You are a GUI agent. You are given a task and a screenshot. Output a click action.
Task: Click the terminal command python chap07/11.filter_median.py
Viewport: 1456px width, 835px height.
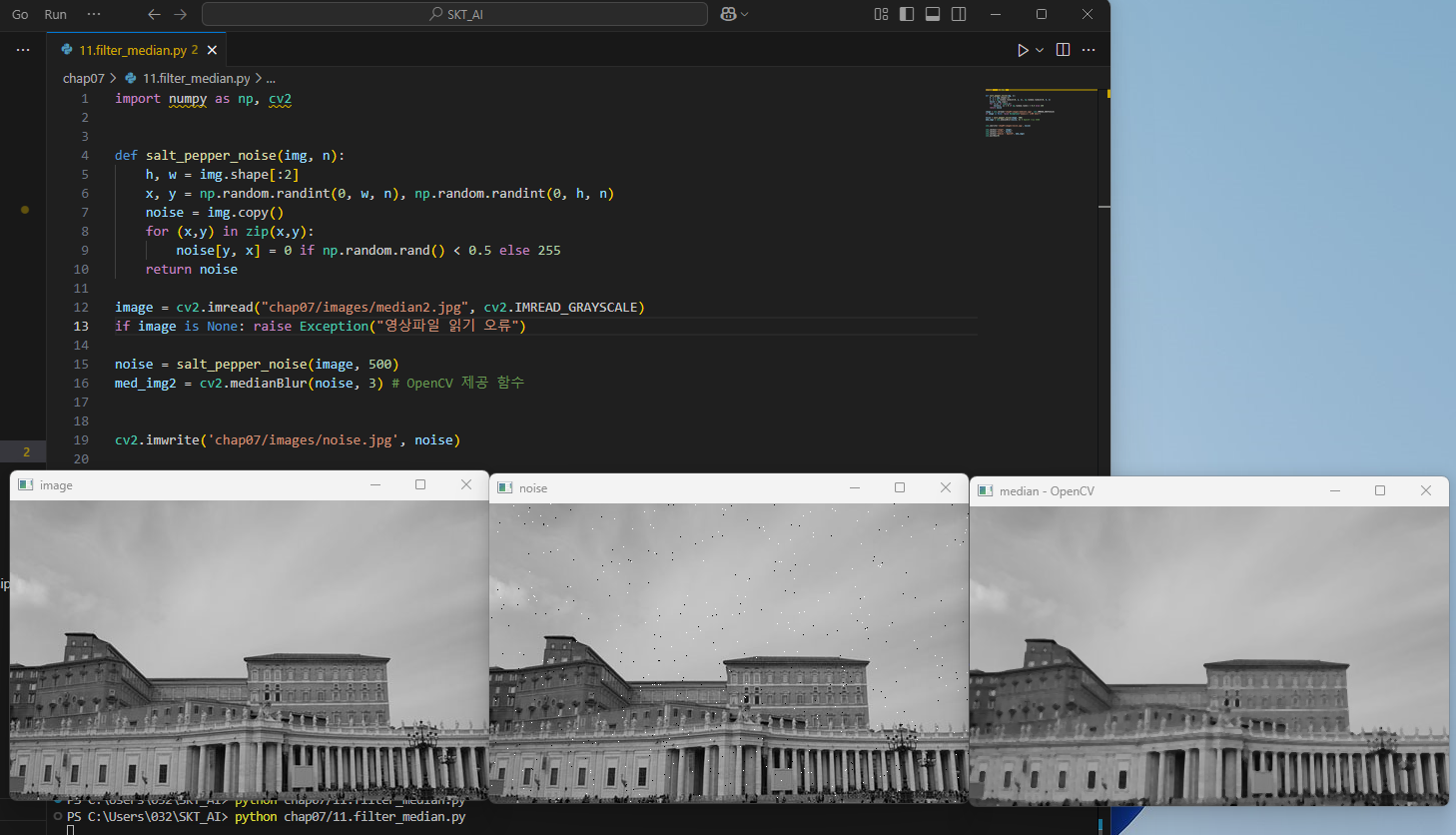(x=350, y=817)
